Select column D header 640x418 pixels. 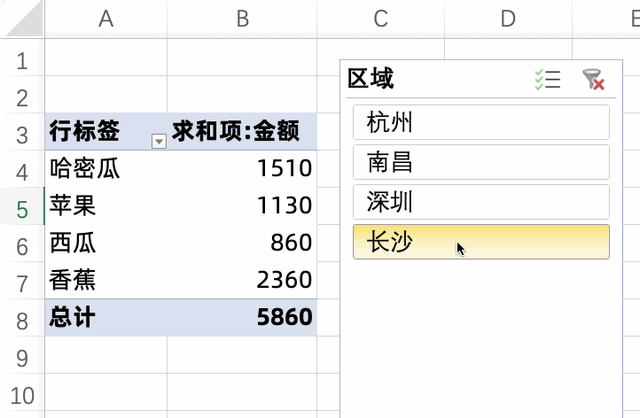[x=508, y=18]
